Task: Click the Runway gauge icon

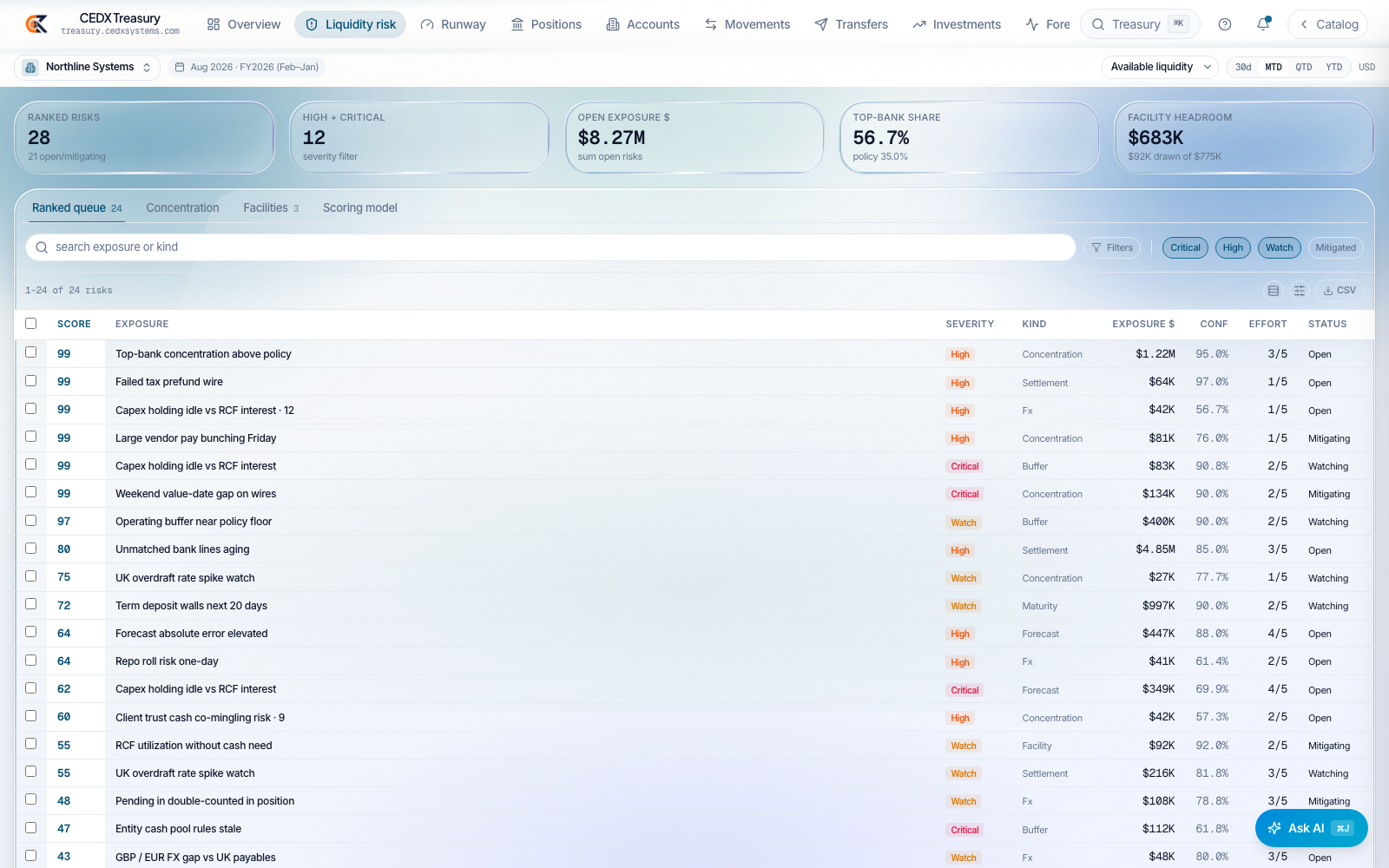Action: (427, 24)
